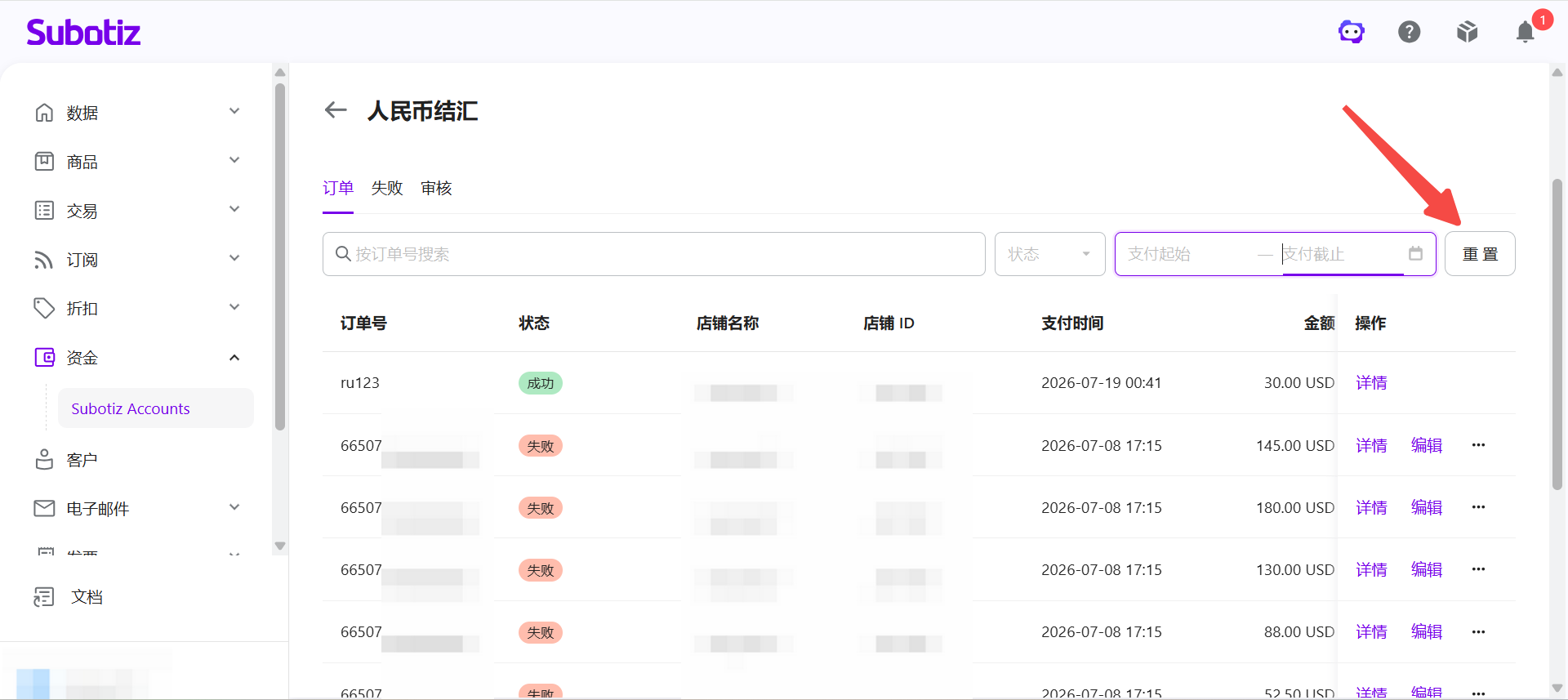
Task: Click the 店铺名称 column header
Action: point(728,323)
